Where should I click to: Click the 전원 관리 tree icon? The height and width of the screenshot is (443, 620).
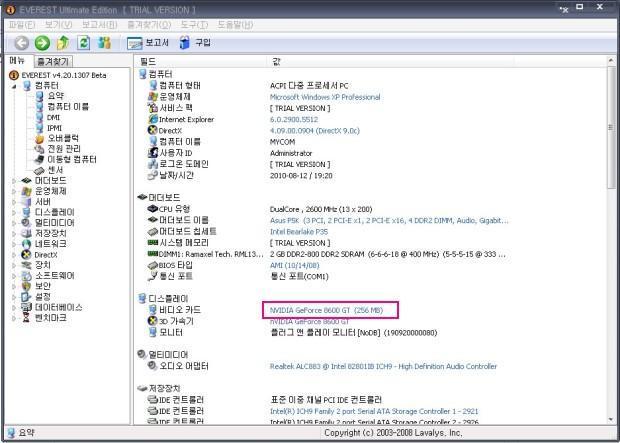point(39,149)
